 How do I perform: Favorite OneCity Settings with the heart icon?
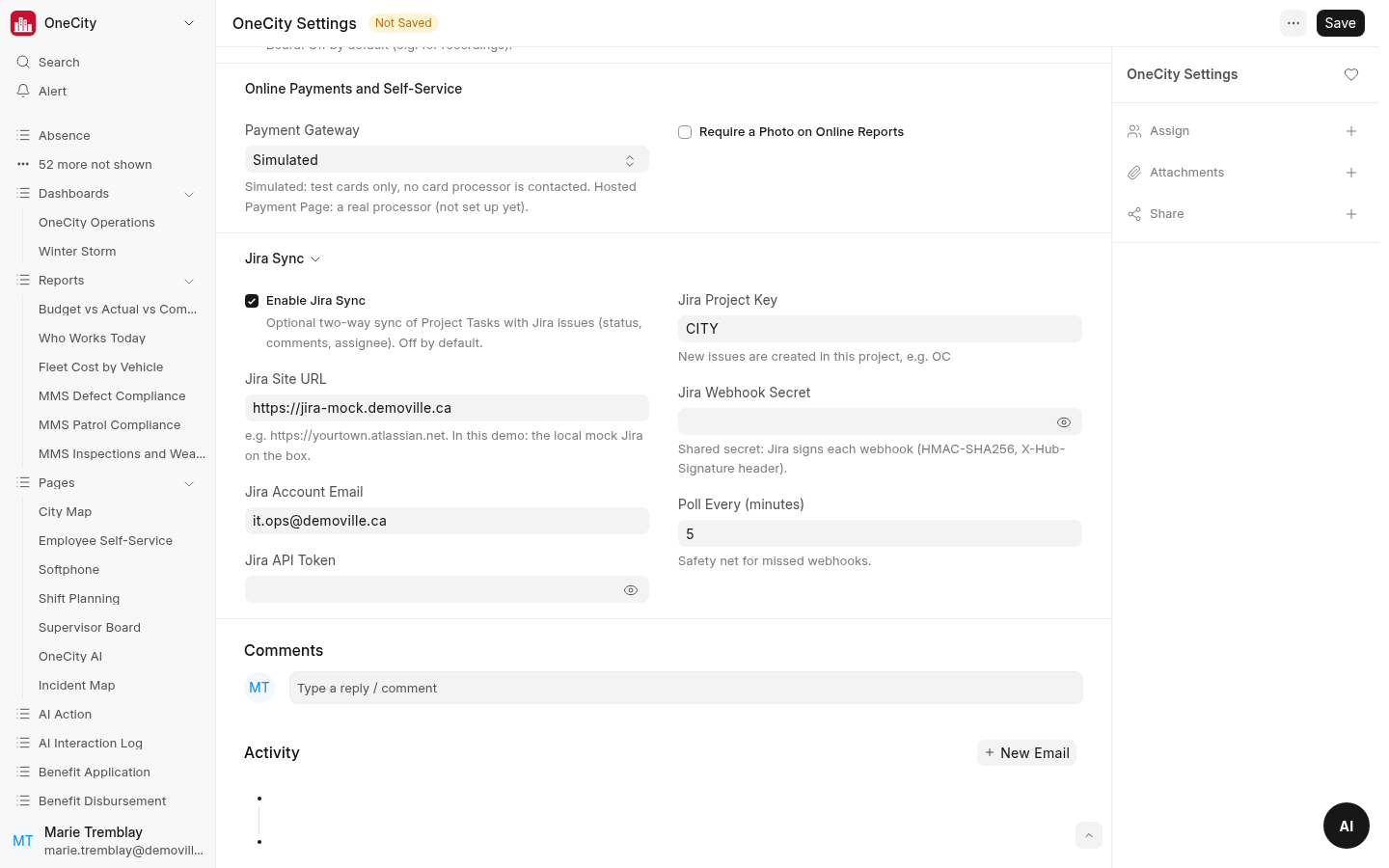pos(1351,74)
